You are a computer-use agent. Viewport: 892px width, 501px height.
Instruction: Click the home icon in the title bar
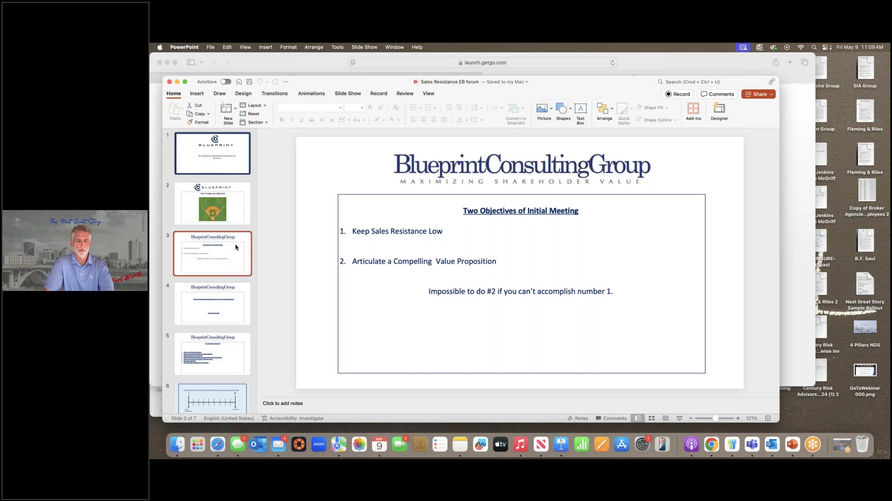click(239, 82)
